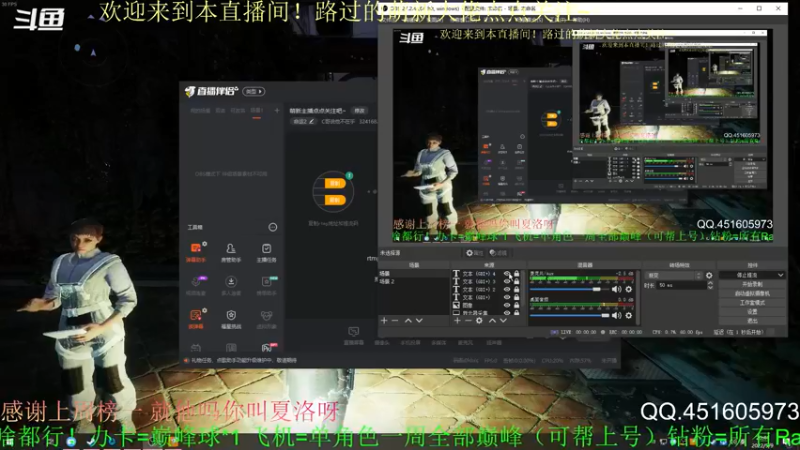Open the 房管助手 tool in 直播伴侣

pyautogui.click(x=231, y=252)
